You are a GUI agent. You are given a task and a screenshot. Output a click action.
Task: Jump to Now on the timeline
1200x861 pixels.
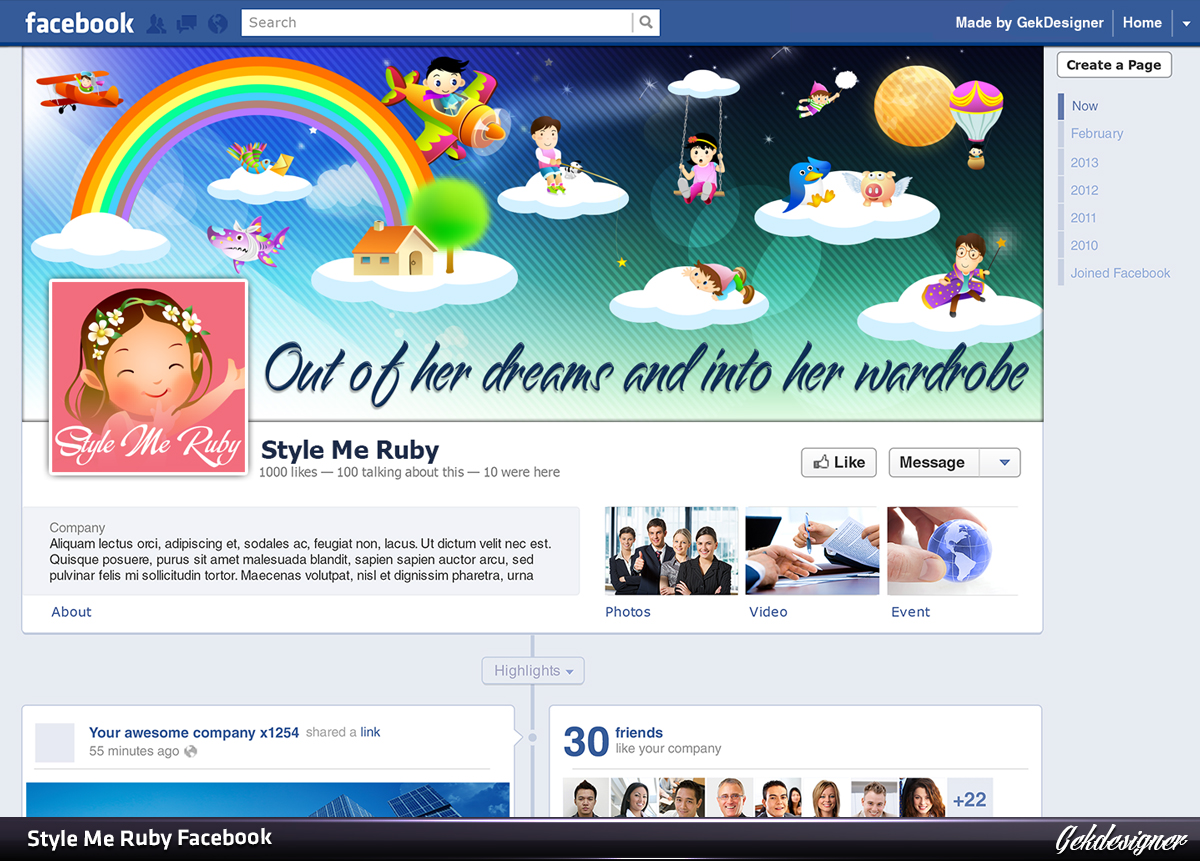[1085, 106]
